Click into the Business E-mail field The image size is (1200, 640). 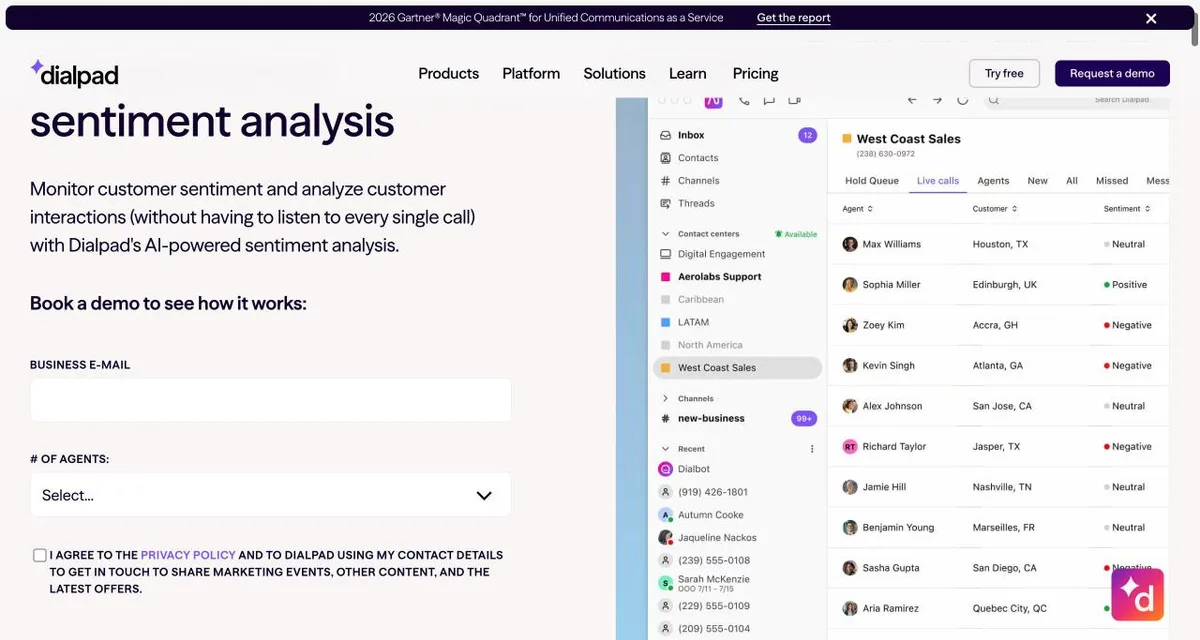pos(271,400)
